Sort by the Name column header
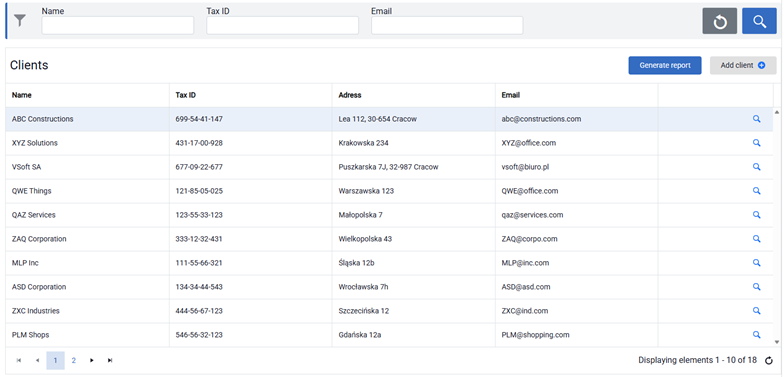The image size is (784, 377). coord(88,95)
